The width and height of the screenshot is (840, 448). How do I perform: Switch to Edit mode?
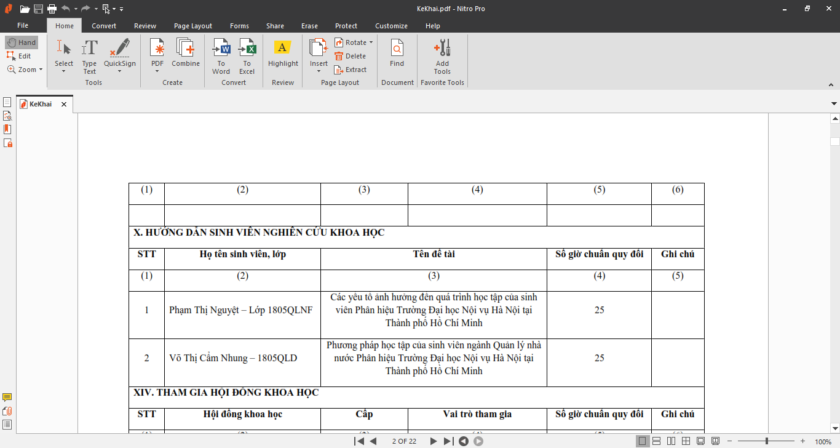21,56
